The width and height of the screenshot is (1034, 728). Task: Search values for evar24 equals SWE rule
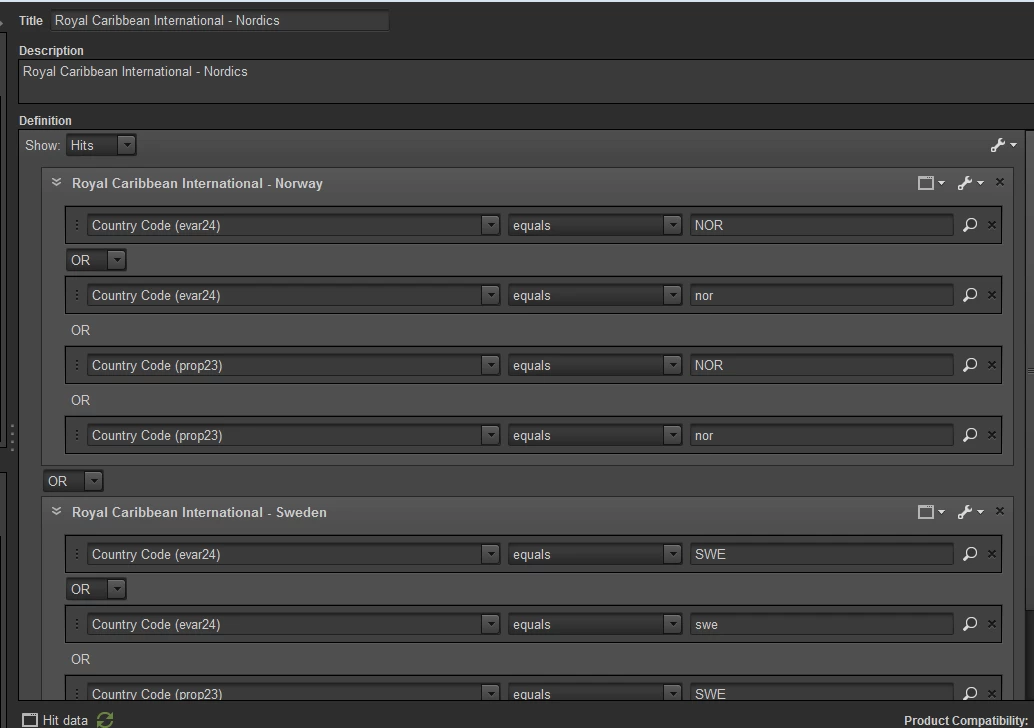(969, 554)
